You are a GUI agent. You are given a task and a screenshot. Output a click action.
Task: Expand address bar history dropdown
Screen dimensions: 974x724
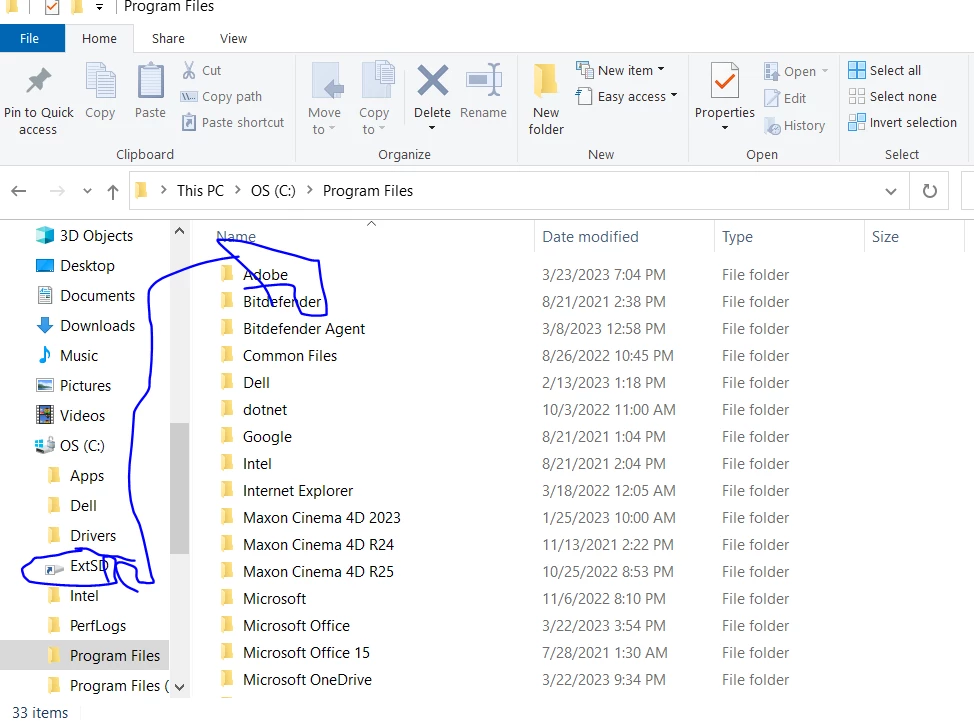click(x=891, y=191)
